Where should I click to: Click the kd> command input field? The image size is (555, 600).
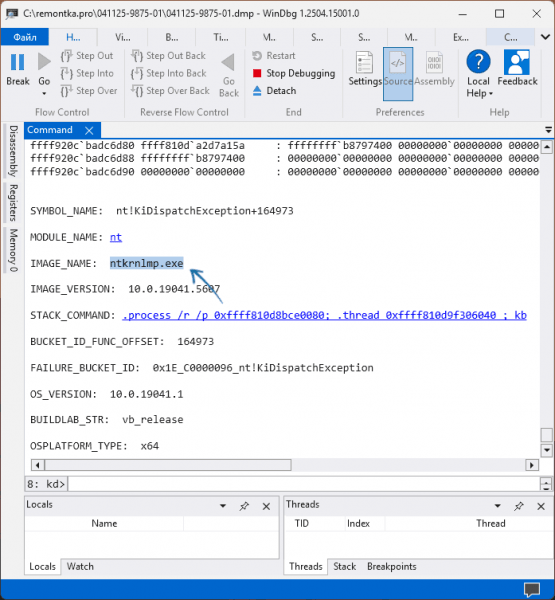pyautogui.click(x=304, y=484)
